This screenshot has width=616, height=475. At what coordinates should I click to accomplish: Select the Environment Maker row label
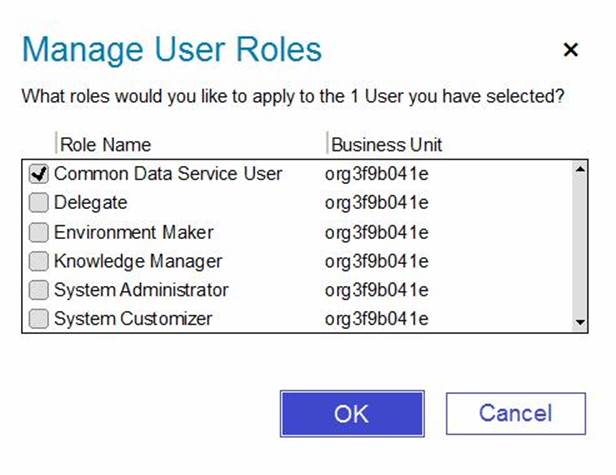pyautogui.click(x=133, y=233)
